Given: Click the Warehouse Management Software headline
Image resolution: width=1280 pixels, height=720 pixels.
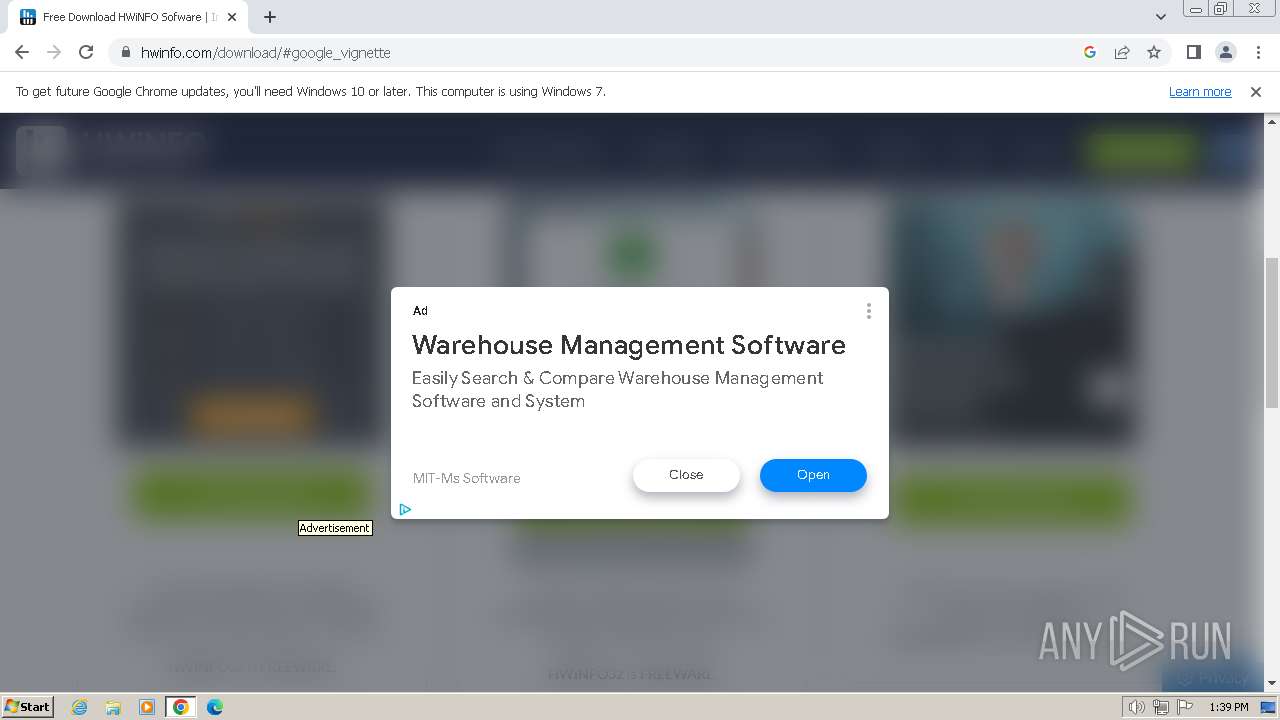Looking at the screenshot, I should (x=629, y=345).
